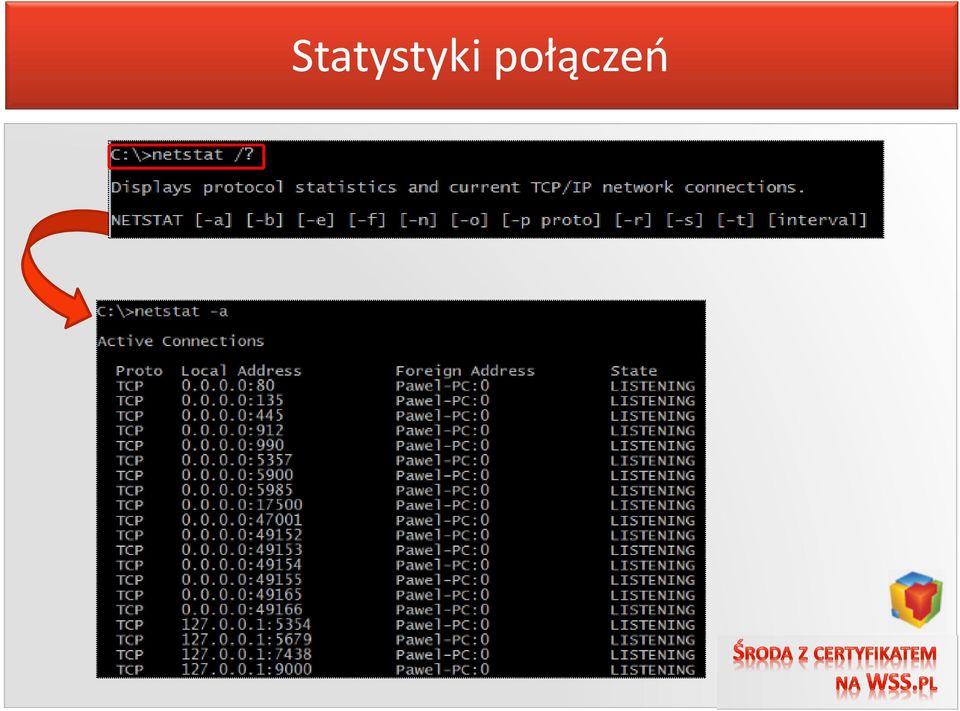Click the [-e] option in usage line

316,220
